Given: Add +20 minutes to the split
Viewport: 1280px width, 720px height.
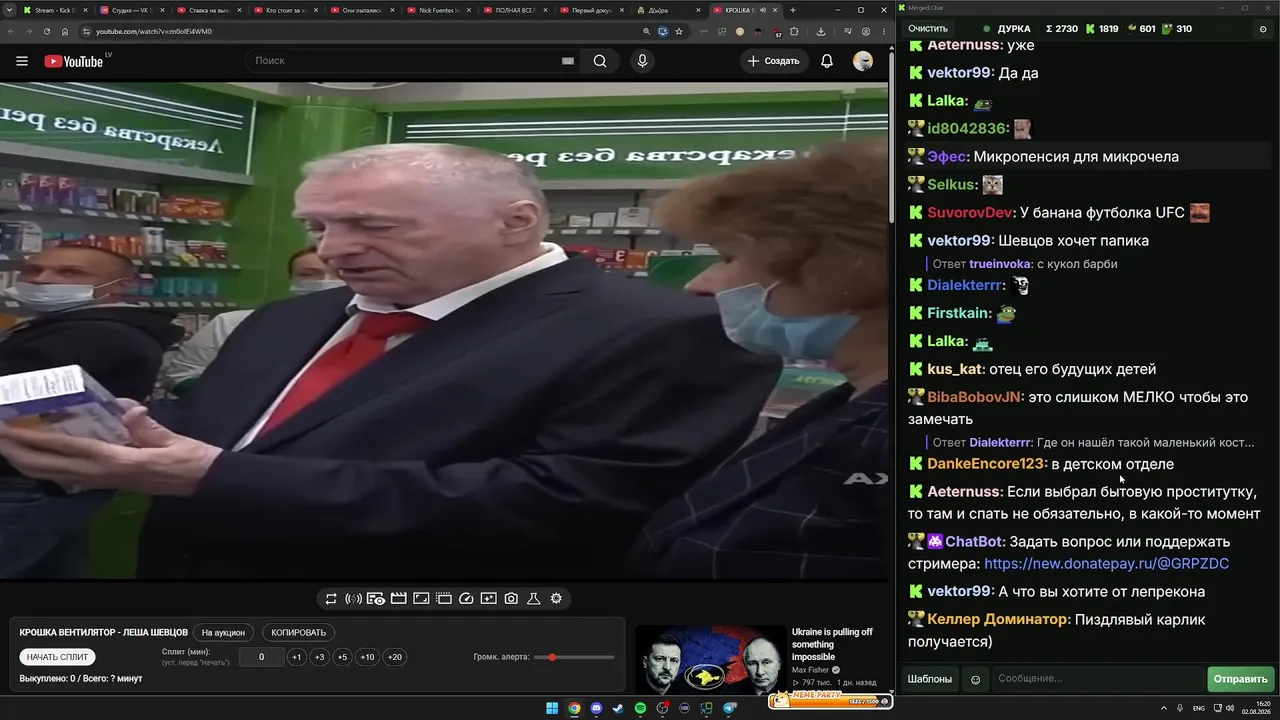Looking at the screenshot, I should pyautogui.click(x=395, y=657).
